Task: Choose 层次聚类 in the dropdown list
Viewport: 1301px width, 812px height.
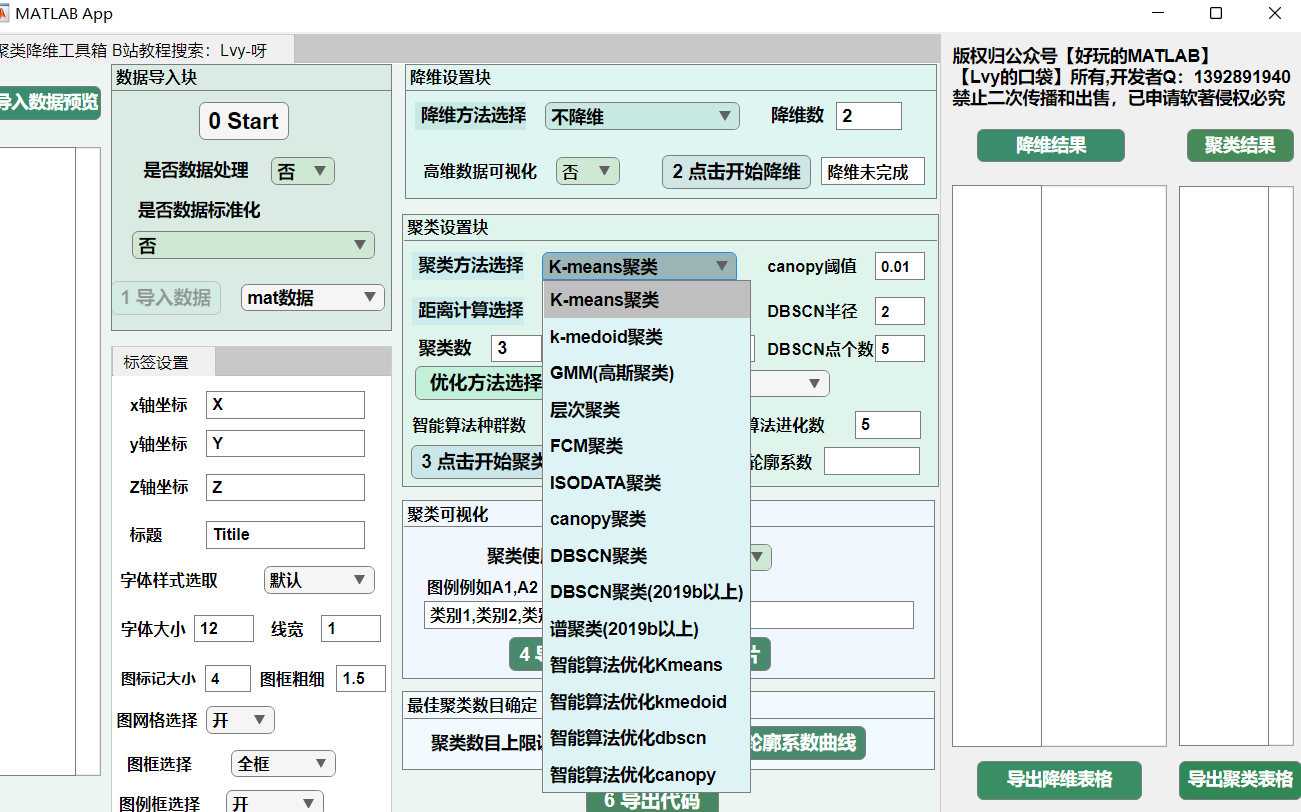Action: coord(585,410)
